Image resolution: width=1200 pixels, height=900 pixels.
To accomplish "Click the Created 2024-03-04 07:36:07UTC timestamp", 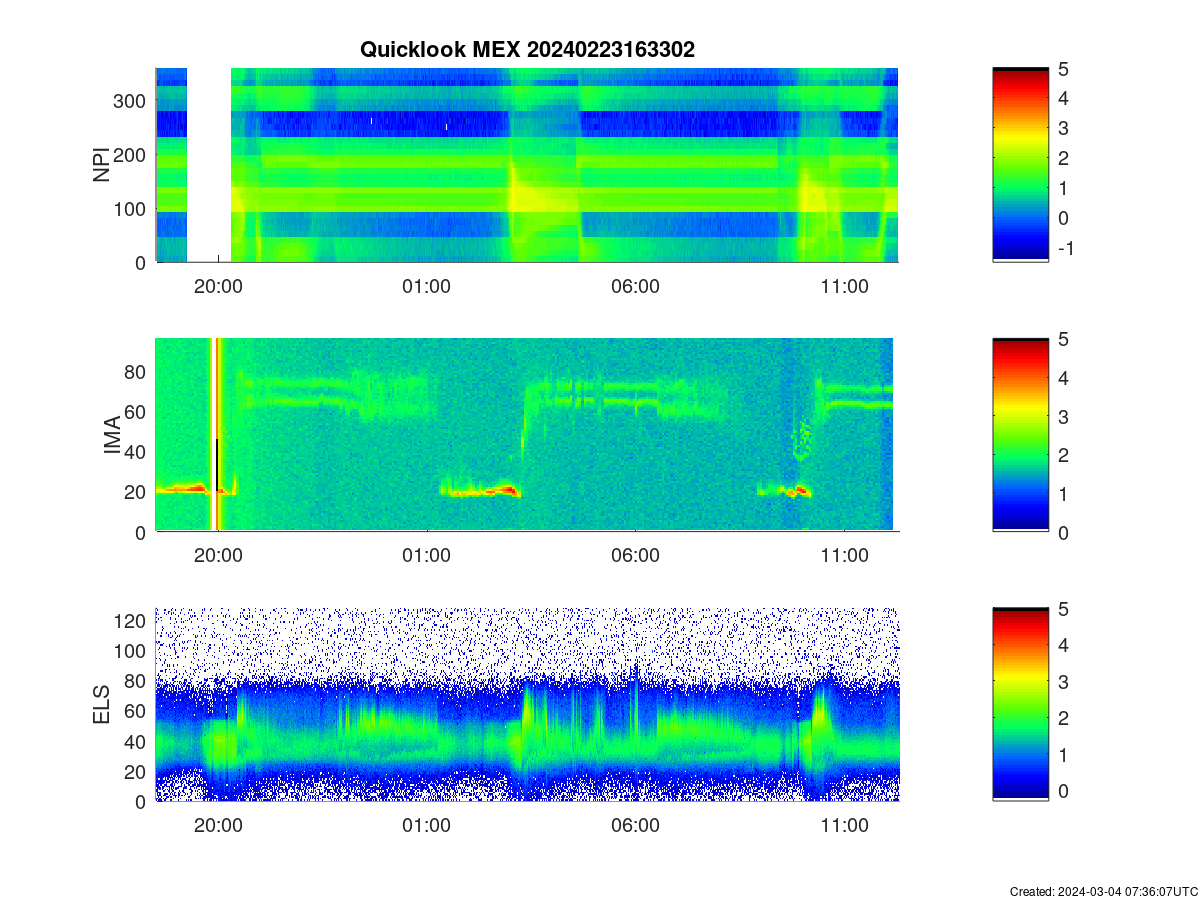I will point(1103,891).
